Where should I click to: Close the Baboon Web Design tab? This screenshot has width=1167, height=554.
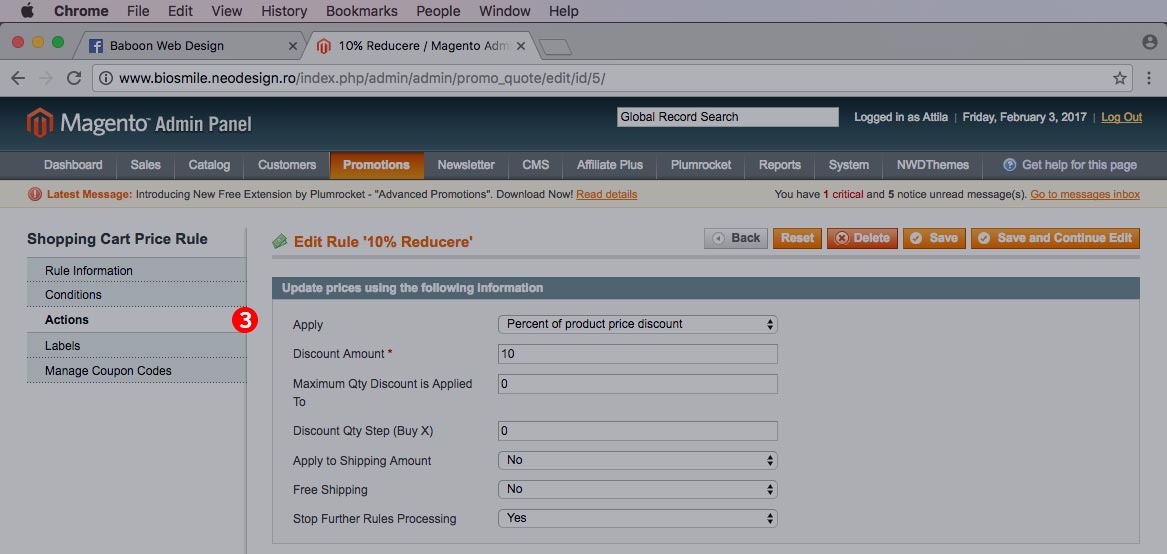[293, 46]
